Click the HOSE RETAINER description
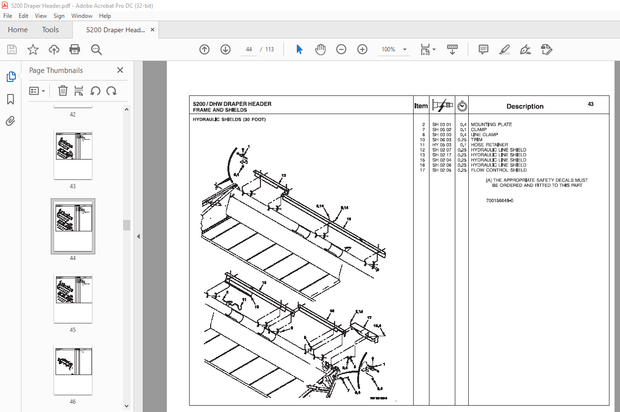The image size is (620, 412). point(490,145)
